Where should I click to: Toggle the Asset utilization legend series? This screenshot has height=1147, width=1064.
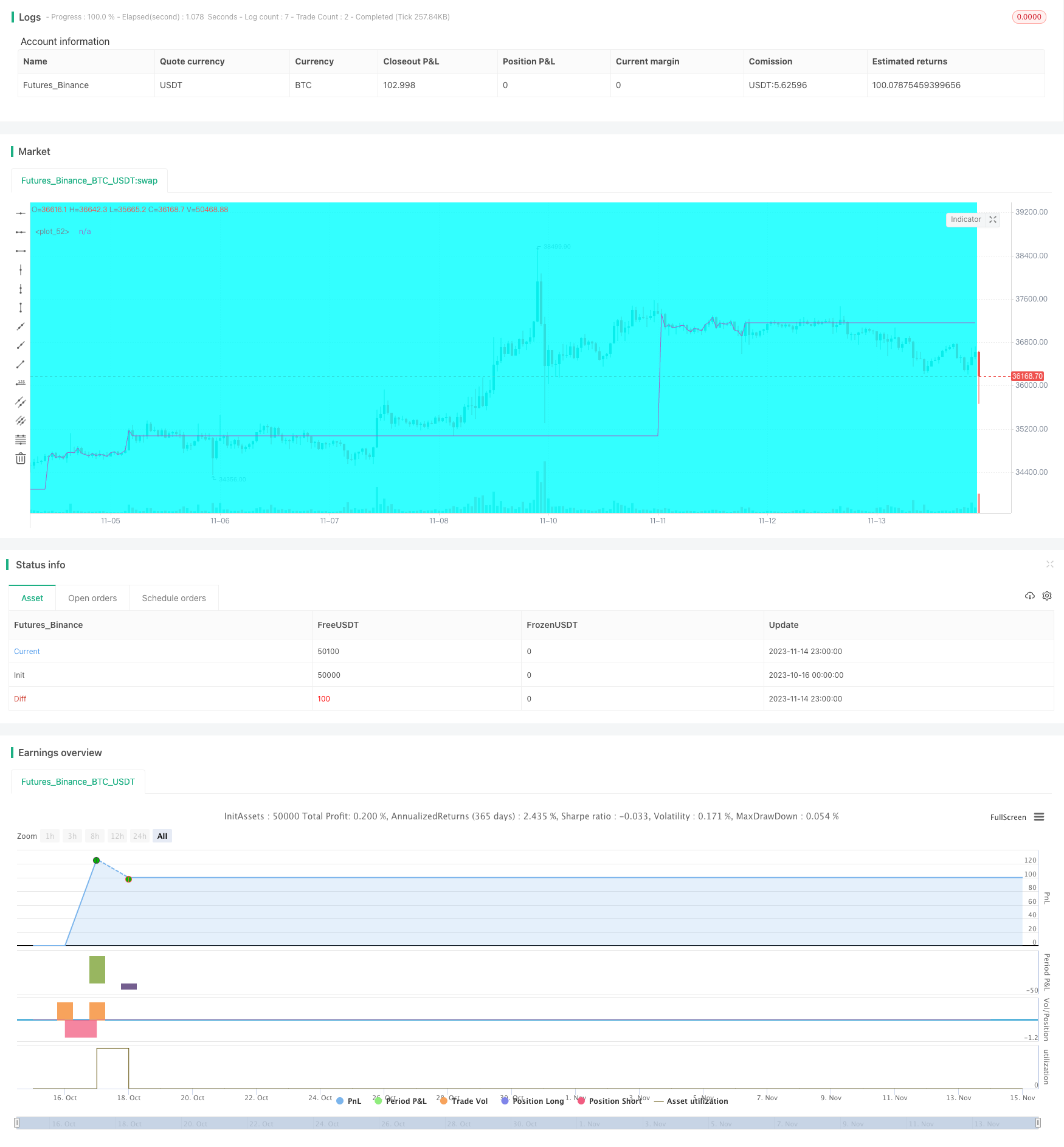pyautogui.click(x=691, y=1101)
